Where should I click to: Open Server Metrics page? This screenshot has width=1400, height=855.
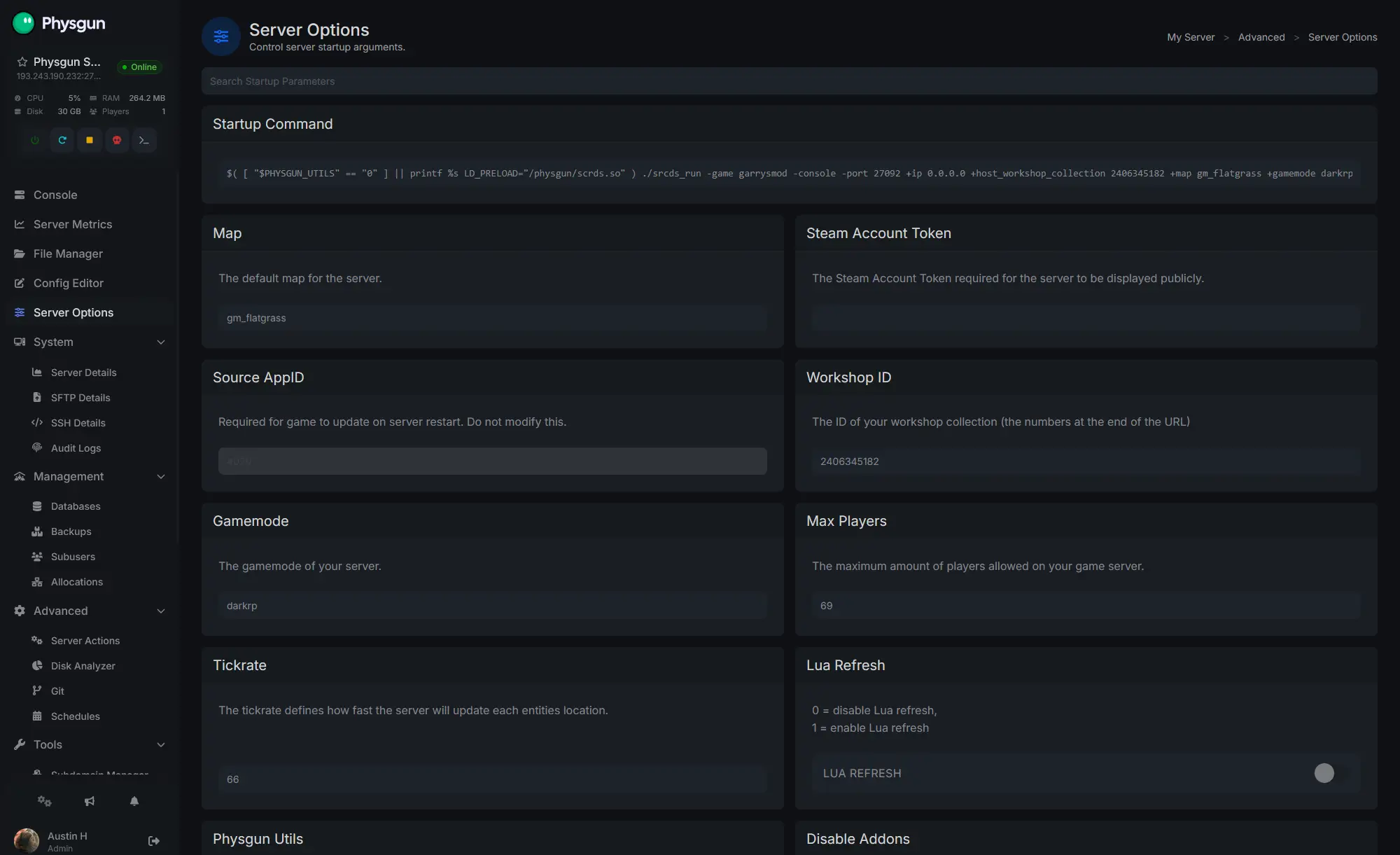90,224
